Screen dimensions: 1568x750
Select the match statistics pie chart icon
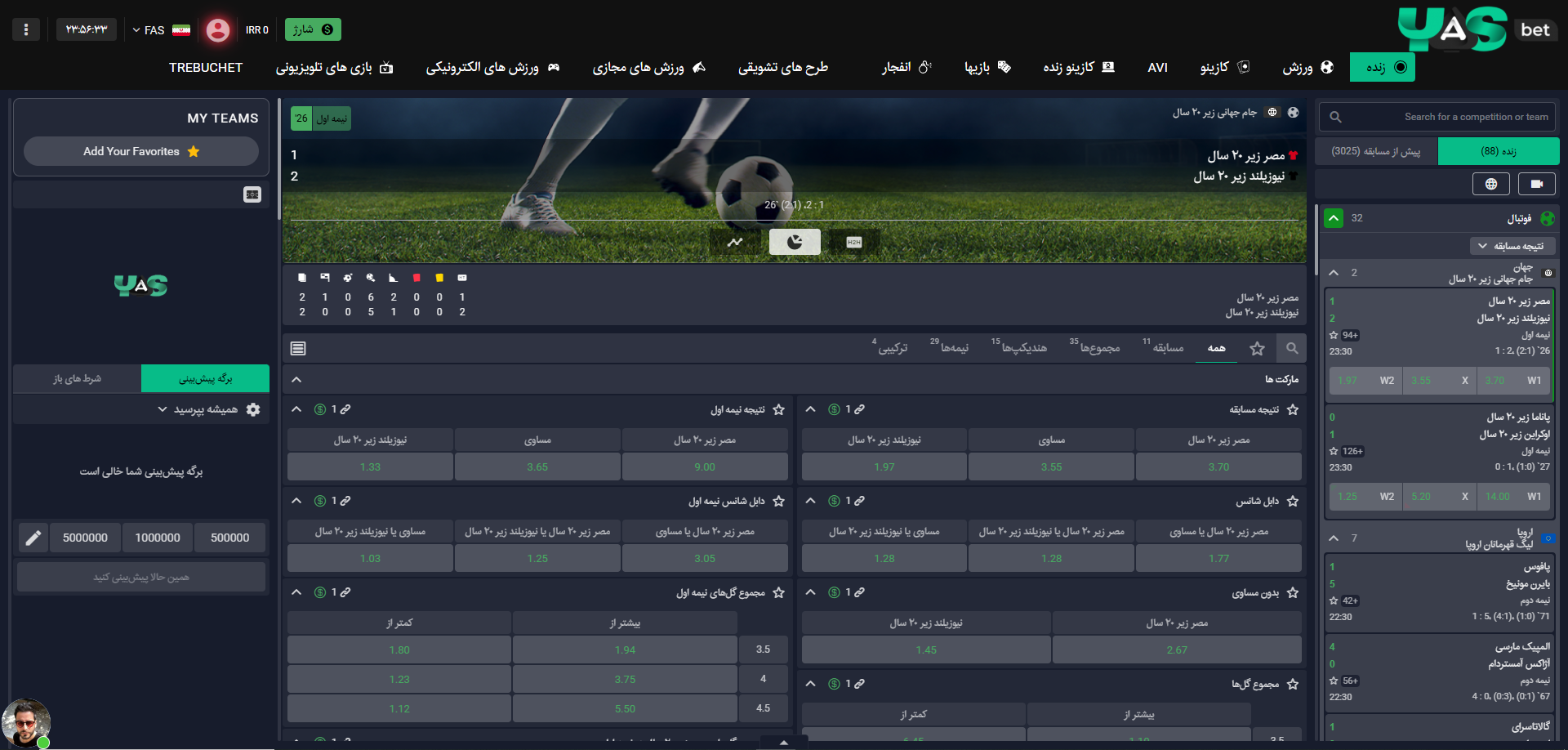tap(795, 242)
